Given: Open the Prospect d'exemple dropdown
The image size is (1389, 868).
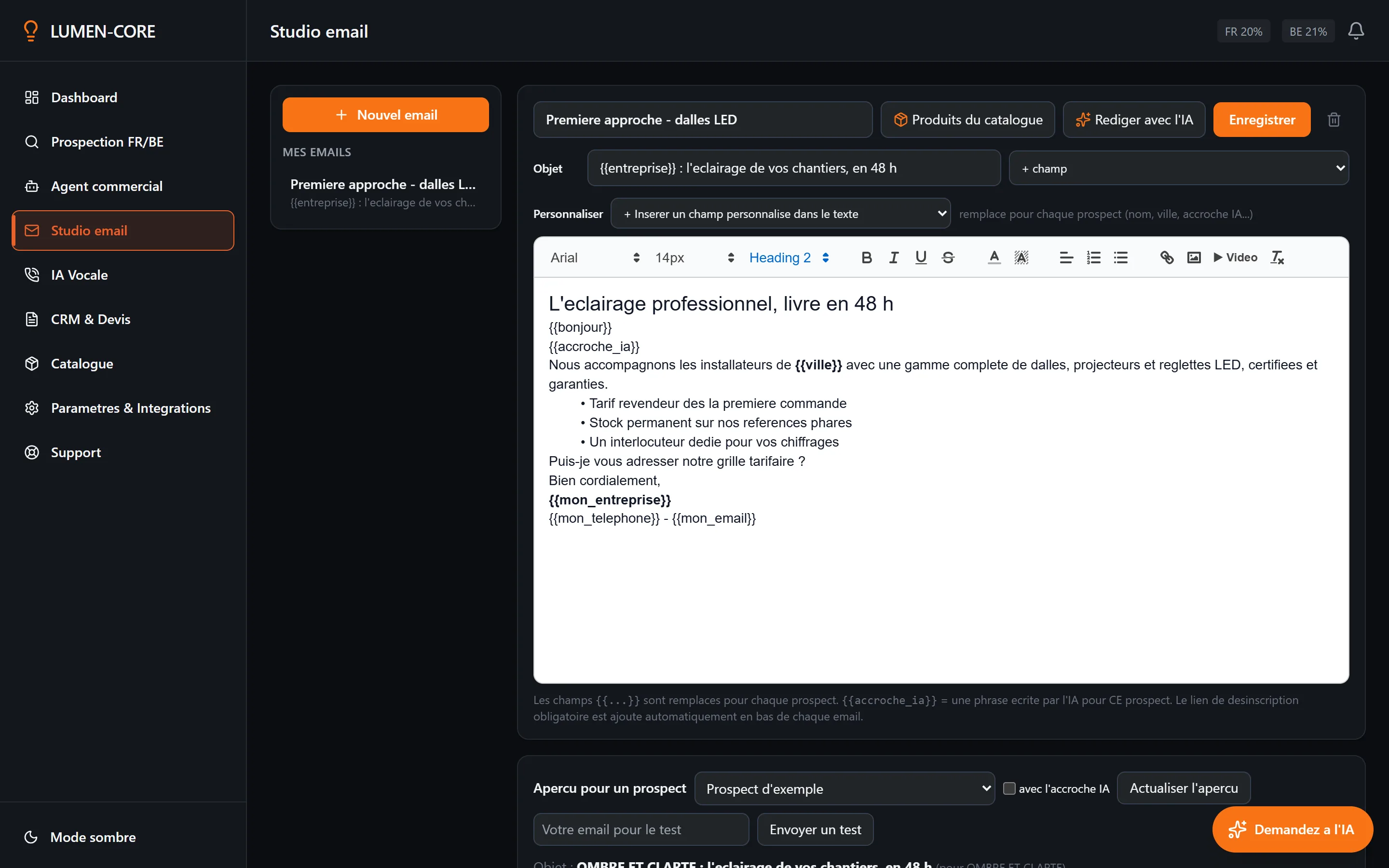Looking at the screenshot, I should point(844,788).
